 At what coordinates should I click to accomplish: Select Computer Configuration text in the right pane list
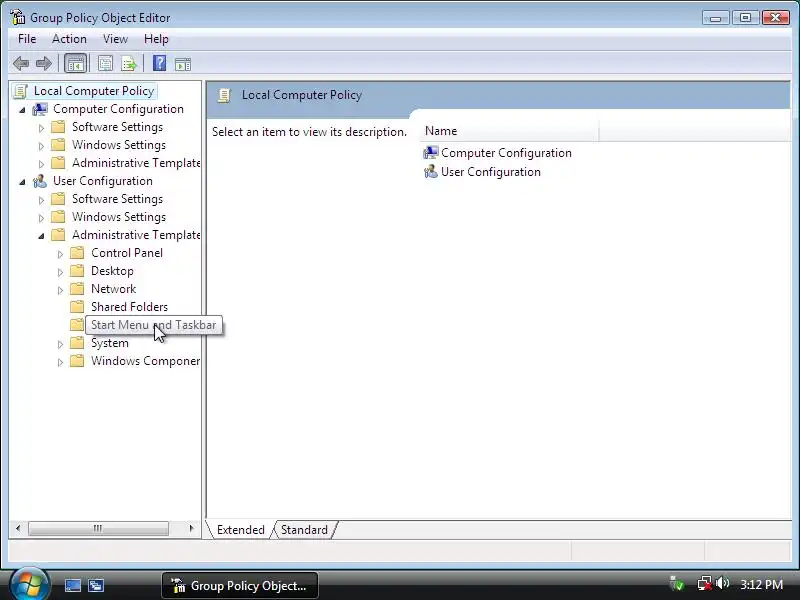pos(506,153)
